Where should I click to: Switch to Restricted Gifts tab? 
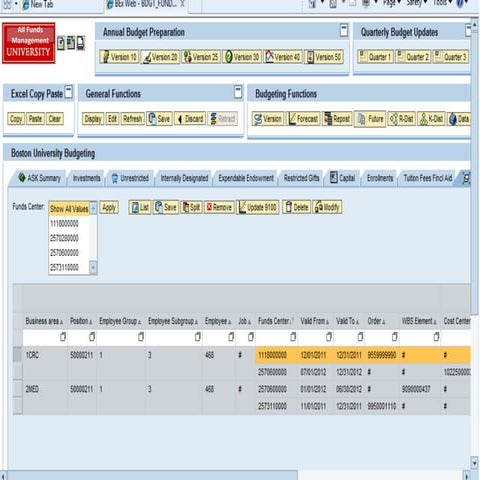301,178
